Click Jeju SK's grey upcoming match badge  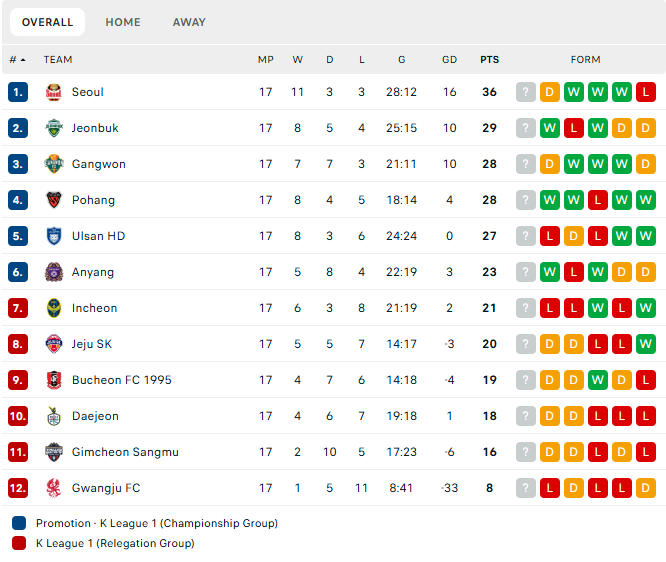tap(525, 344)
